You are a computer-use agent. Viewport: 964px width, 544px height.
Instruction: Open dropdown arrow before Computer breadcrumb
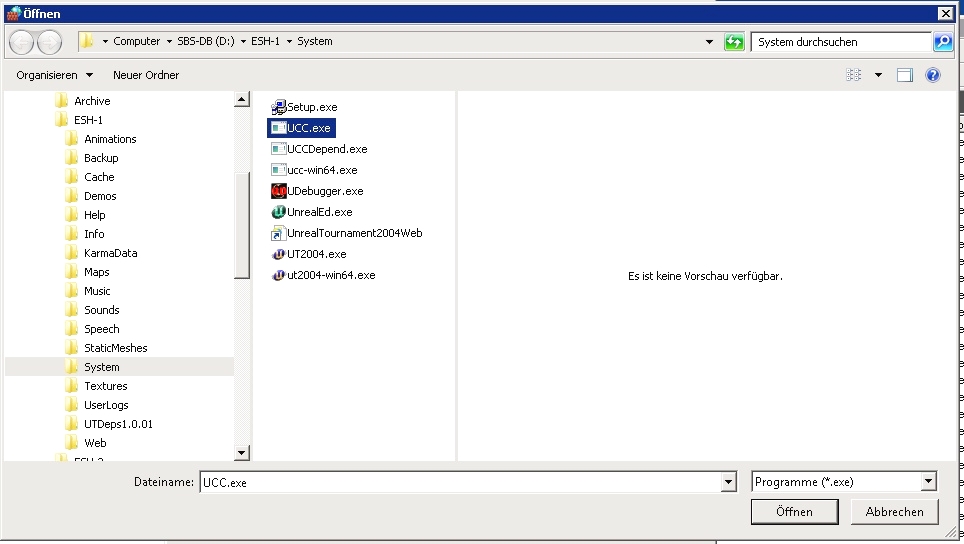[105, 42]
